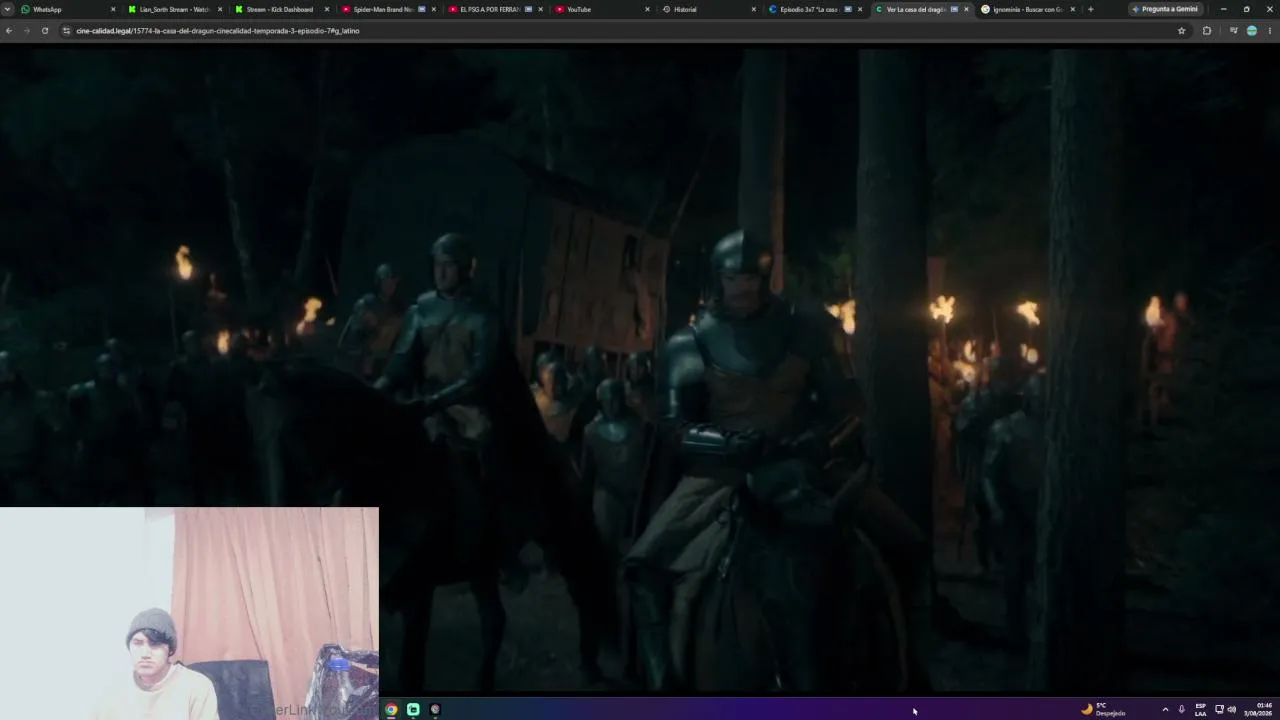Close the Spider-Man Brand New tab

click(434, 9)
